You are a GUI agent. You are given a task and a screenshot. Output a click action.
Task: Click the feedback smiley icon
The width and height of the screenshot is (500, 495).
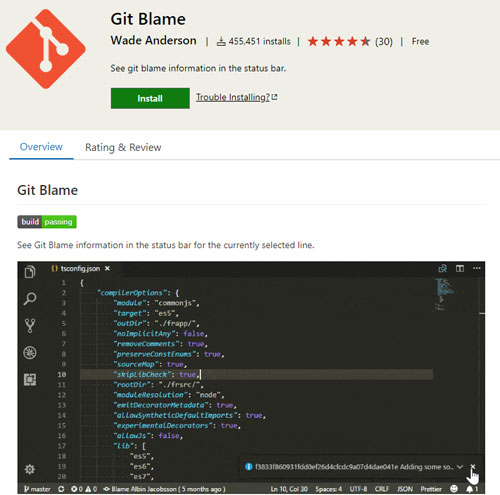(x=454, y=489)
